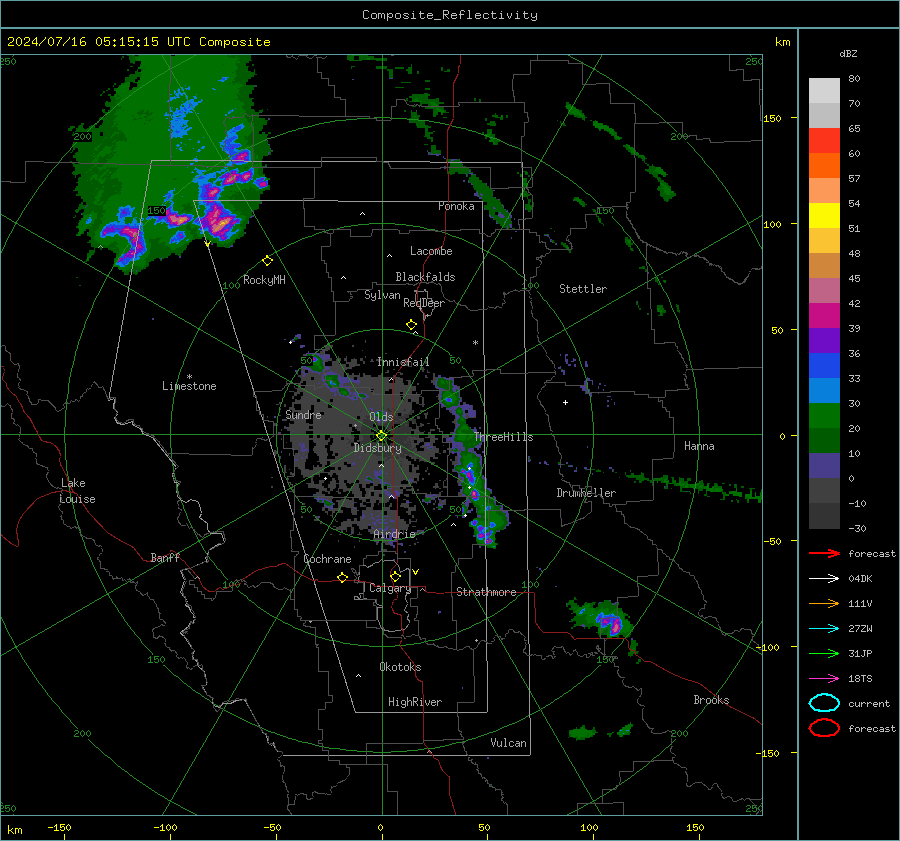Click the Strathmore map label

(487, 592)
